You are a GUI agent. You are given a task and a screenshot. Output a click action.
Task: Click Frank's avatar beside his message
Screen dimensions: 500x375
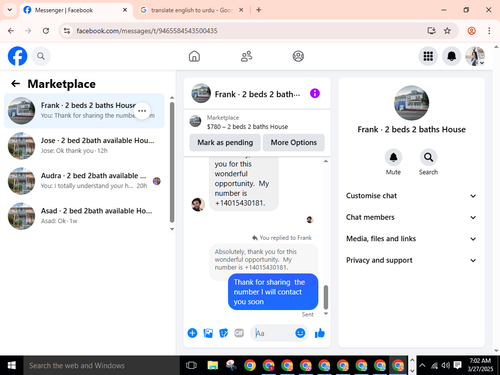click(x=198, y=204)
